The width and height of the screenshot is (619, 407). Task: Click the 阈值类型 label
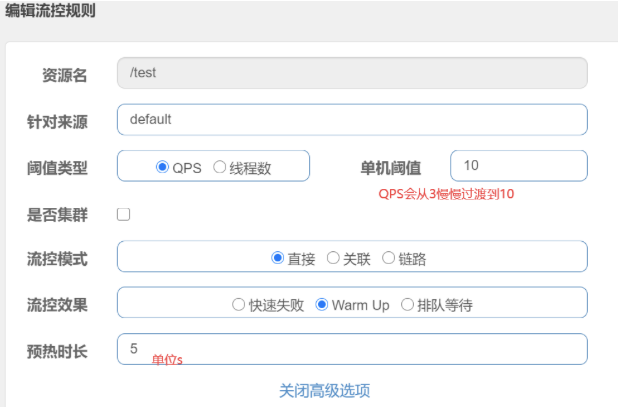pyautogui.click(x=57, y=168)
